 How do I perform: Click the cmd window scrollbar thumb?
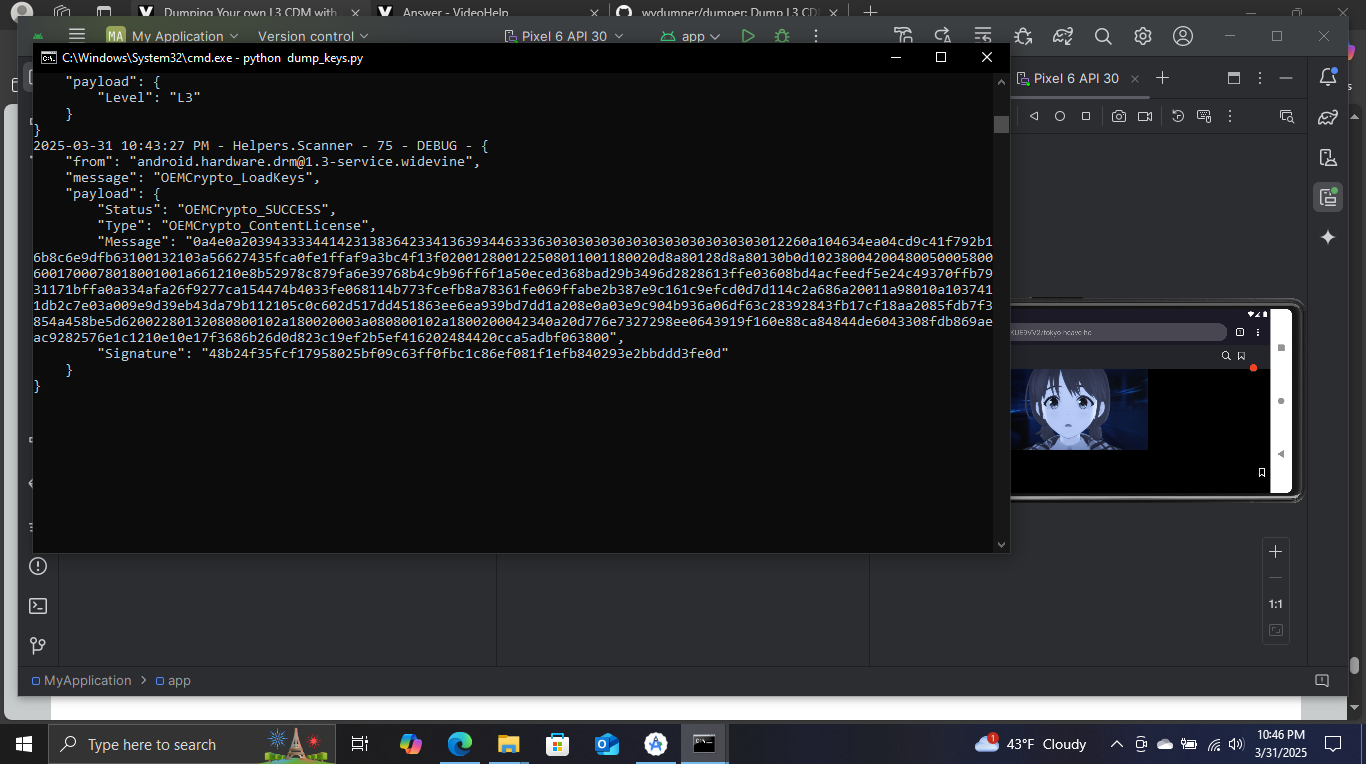pos(1001,124)
